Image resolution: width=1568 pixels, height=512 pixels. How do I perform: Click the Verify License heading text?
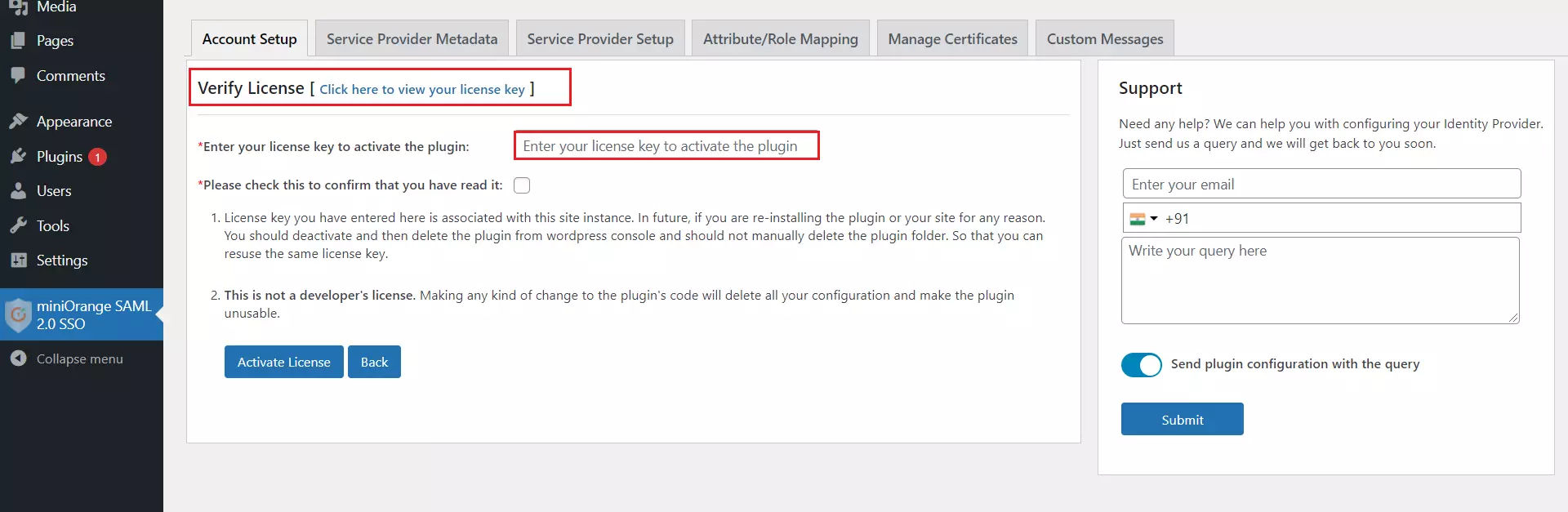coord(251,88)
